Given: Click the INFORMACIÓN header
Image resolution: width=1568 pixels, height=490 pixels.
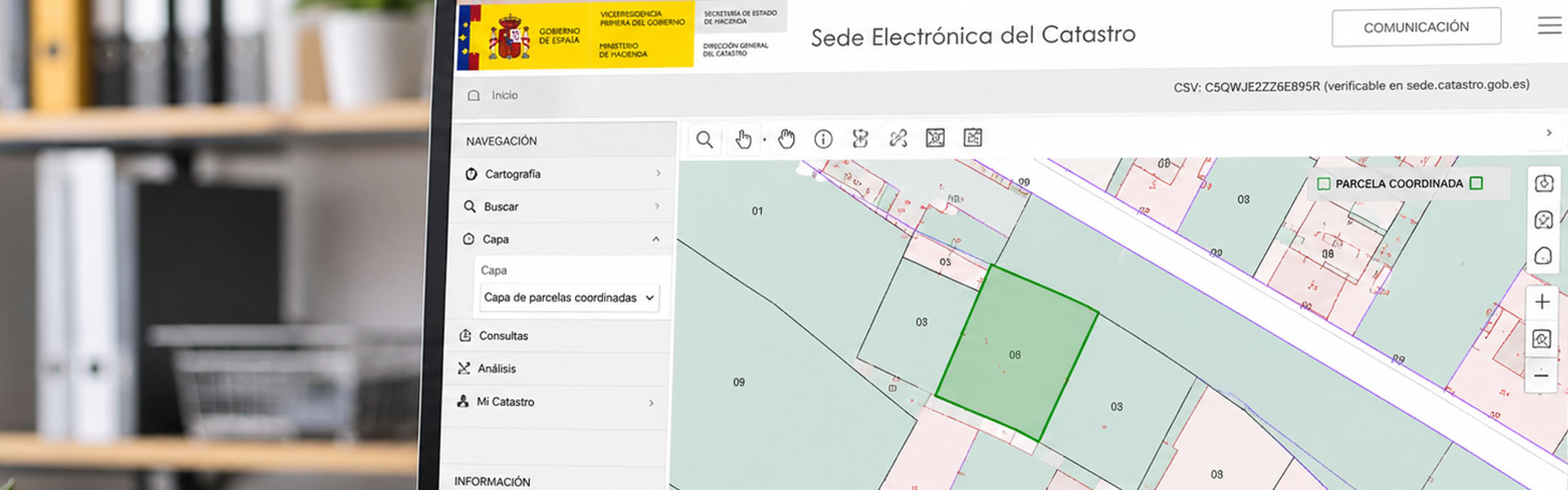Looking at the screenshot, I should point(492,482).
